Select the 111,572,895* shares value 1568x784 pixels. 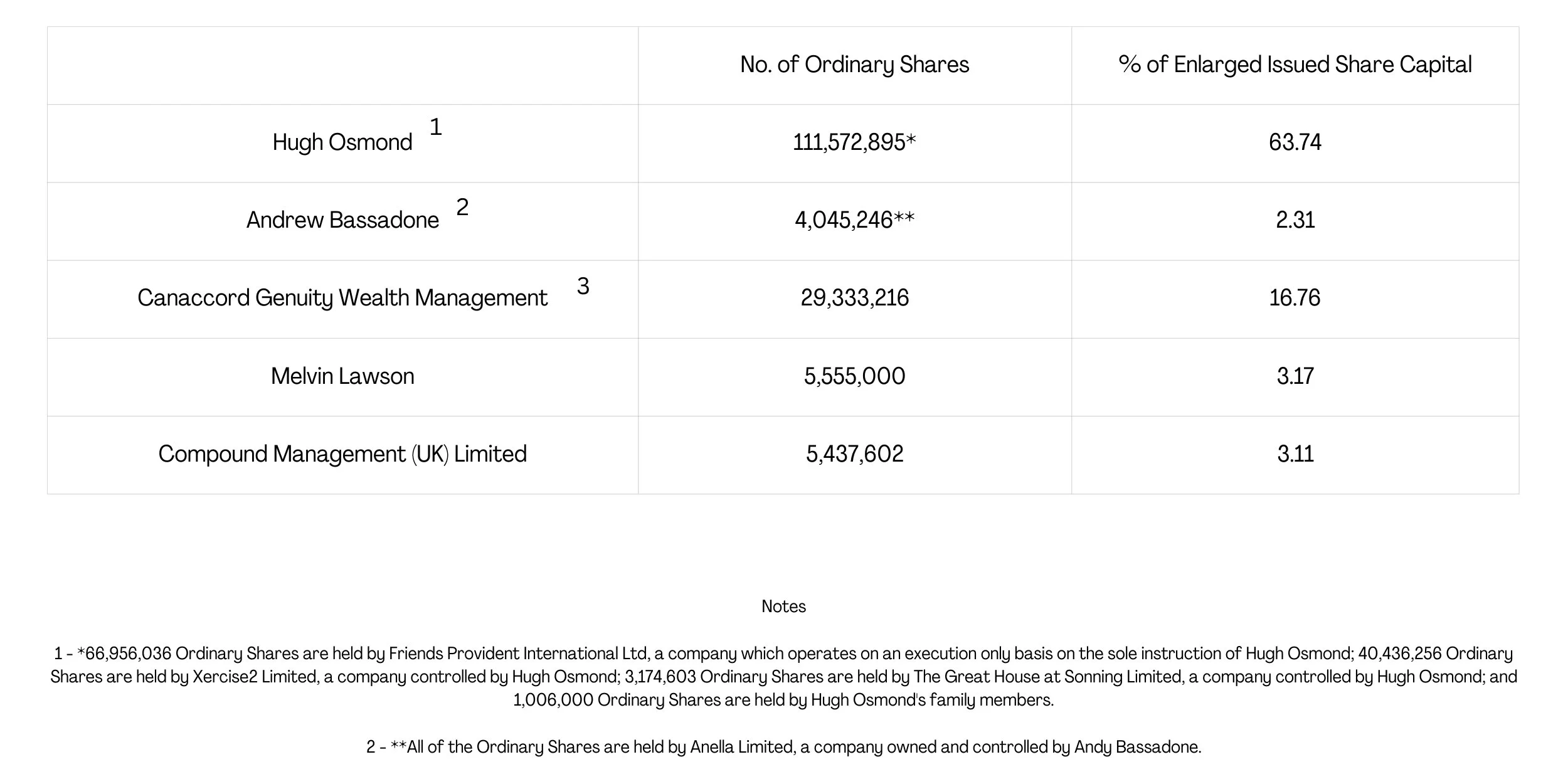[854, 143]
